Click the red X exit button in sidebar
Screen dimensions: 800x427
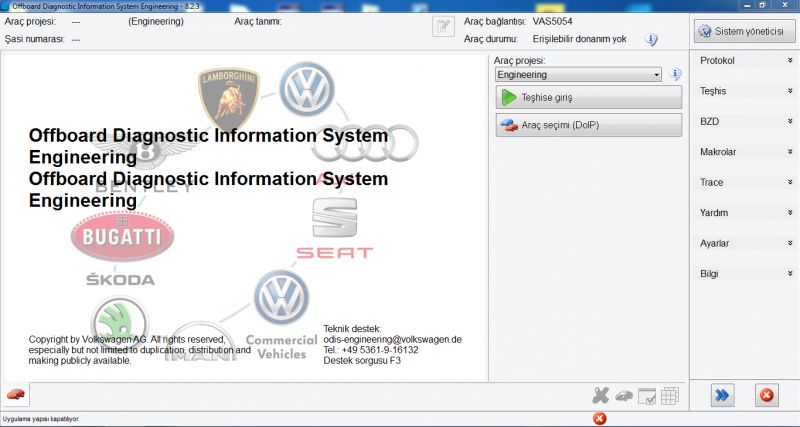tap(766, 395)
